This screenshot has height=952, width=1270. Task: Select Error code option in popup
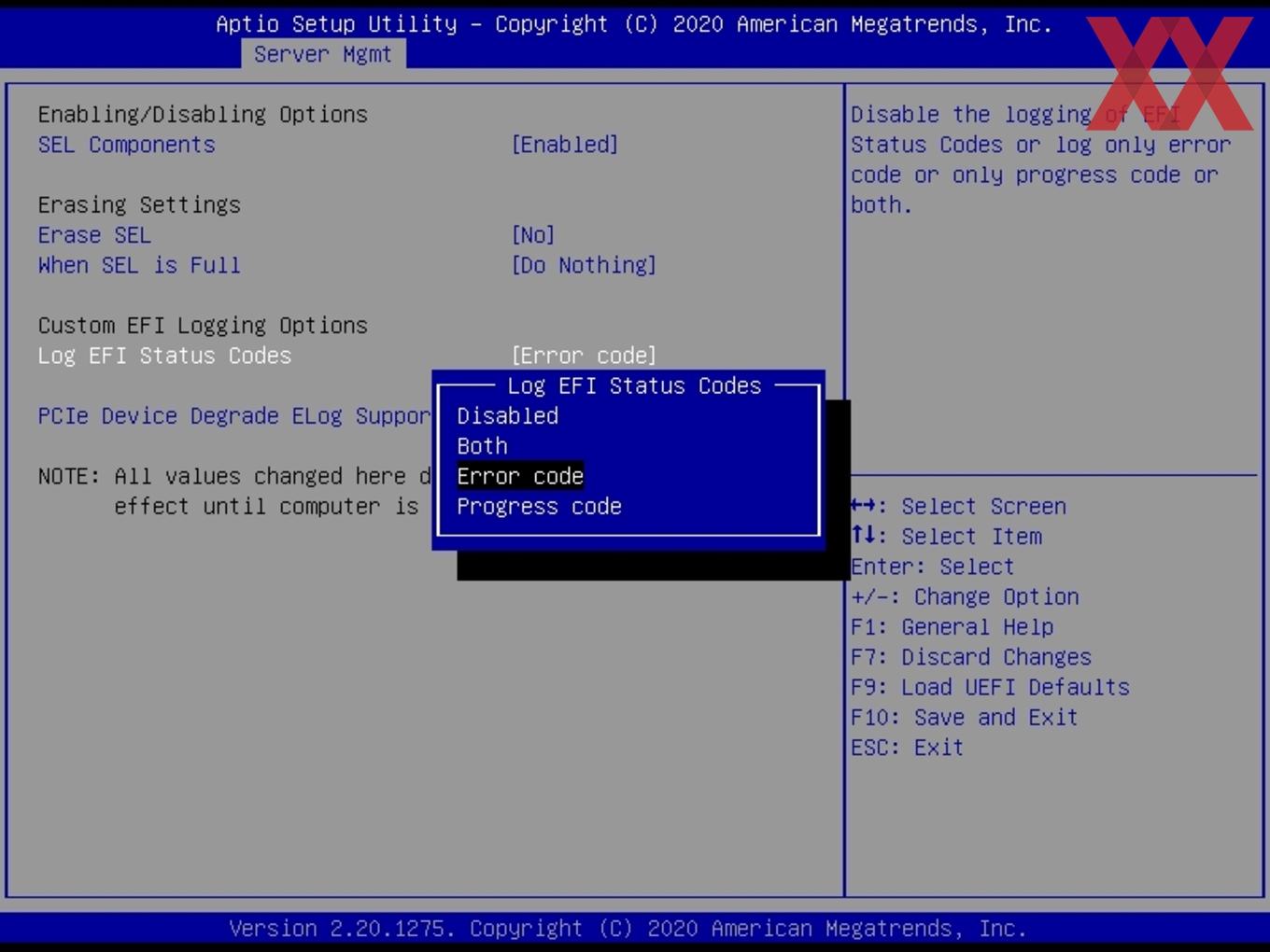click(520, 476)
